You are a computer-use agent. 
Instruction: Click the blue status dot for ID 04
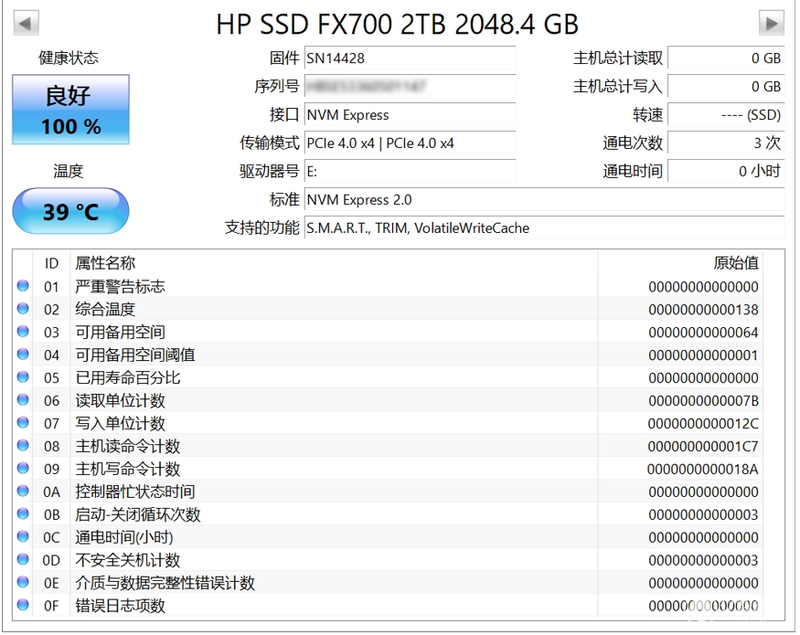23,354
